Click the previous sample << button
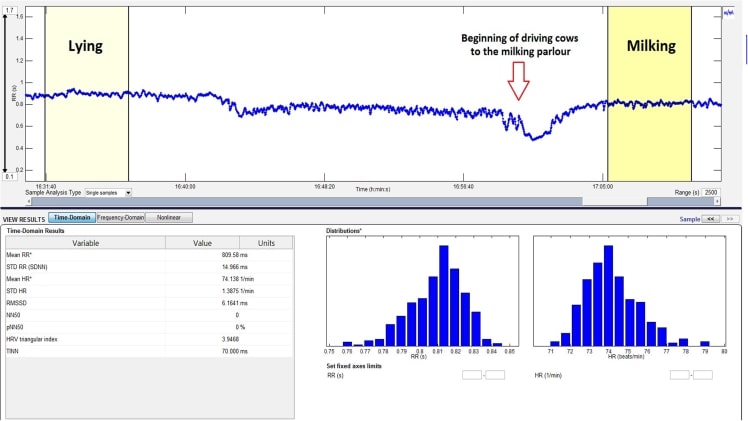The width and height of the screenshot is (748, 421). click(711, 217)
